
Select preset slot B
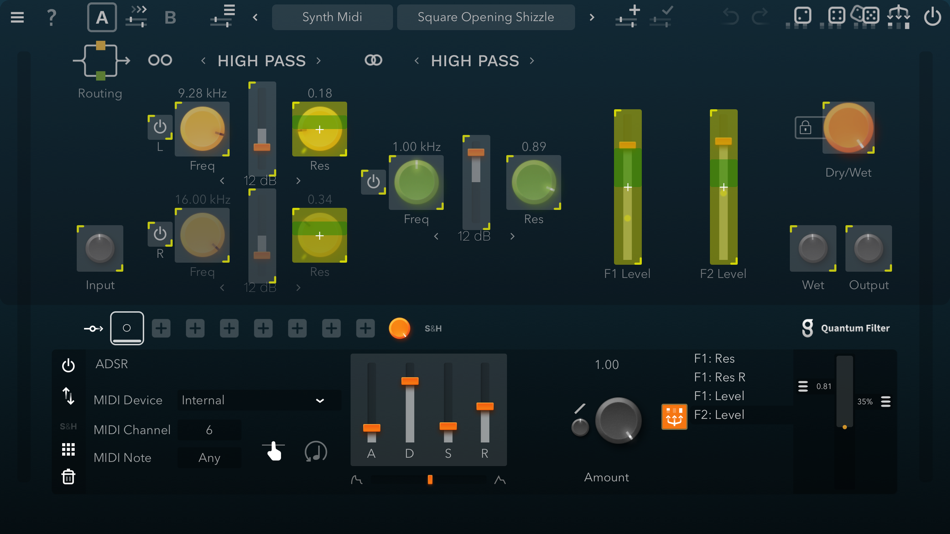point(170,17)
